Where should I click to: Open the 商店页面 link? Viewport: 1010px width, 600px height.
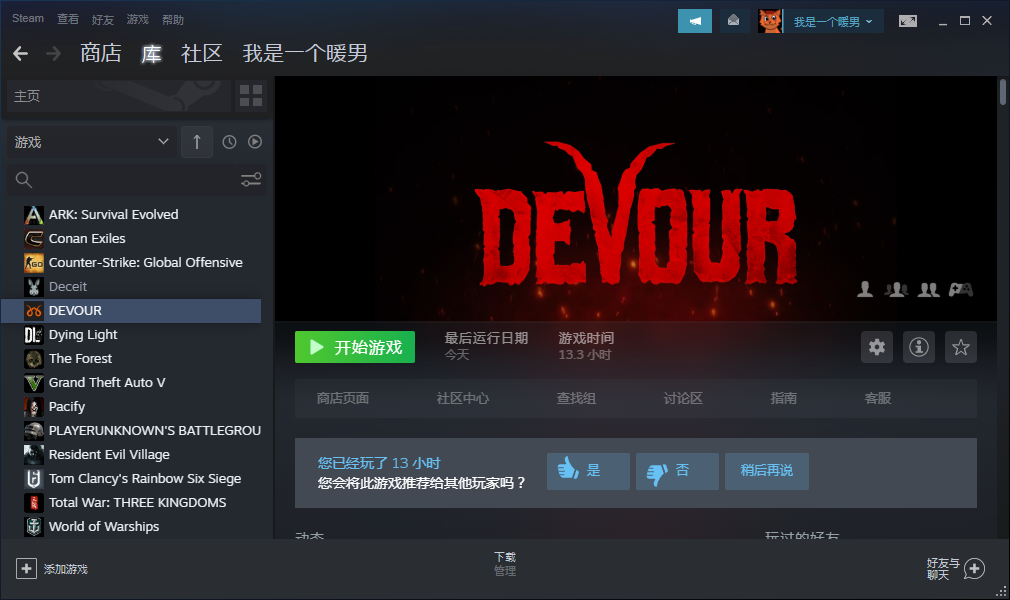coord(343,398)
